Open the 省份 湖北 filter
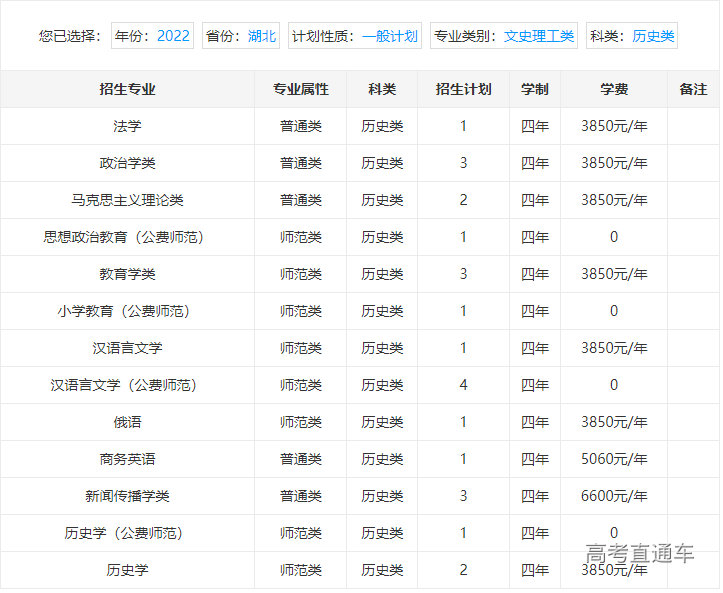The height and width of the screenshot is (593, 723). click(x=242, y=36)
